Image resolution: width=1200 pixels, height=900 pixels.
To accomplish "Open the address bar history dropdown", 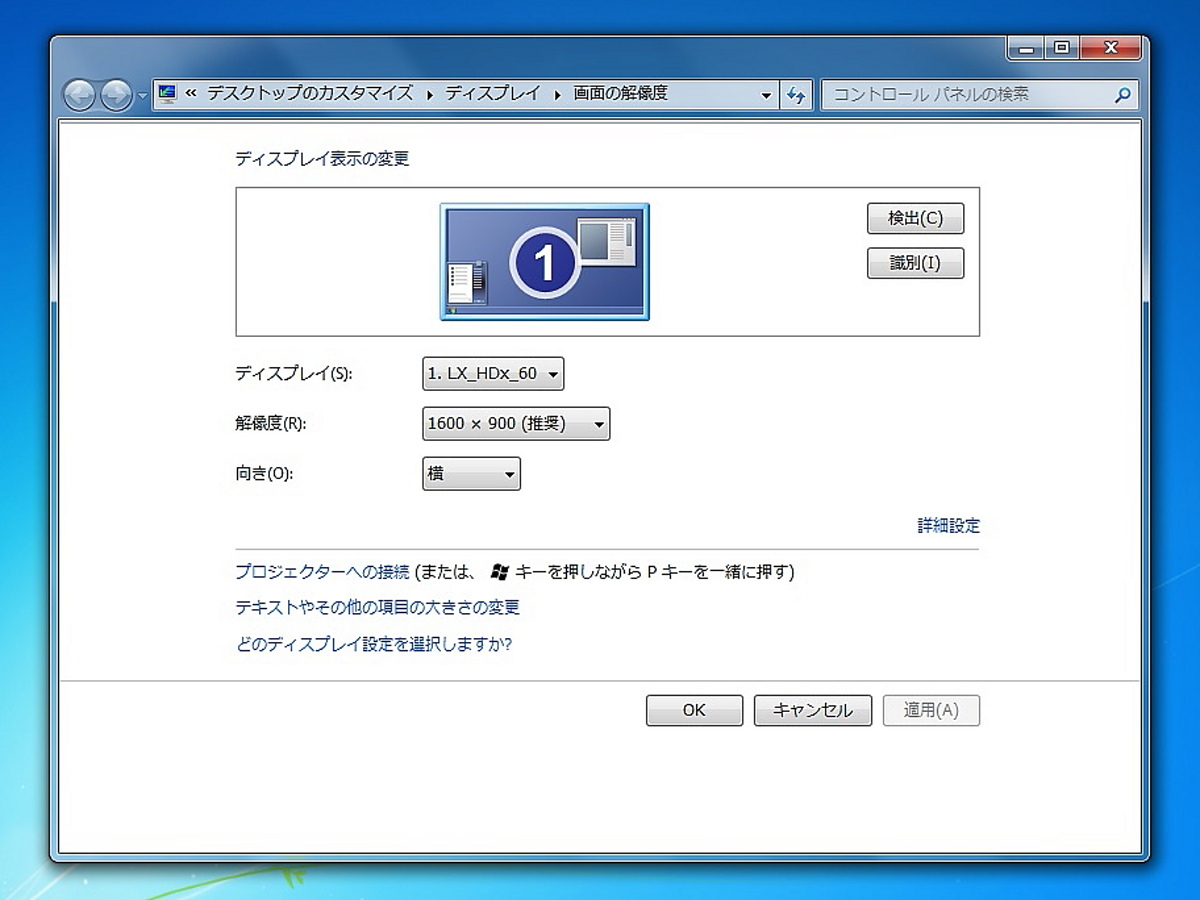I will tap(767, 95).
